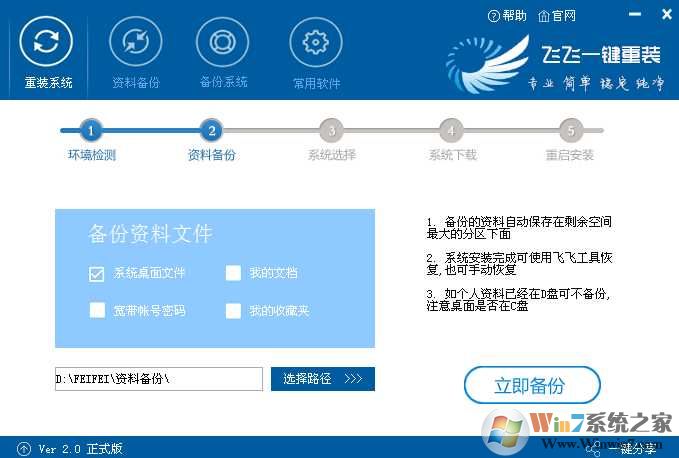679x458 pixels.
Task: Enable the 我的文档 checkbox
Action: [233, 273]
